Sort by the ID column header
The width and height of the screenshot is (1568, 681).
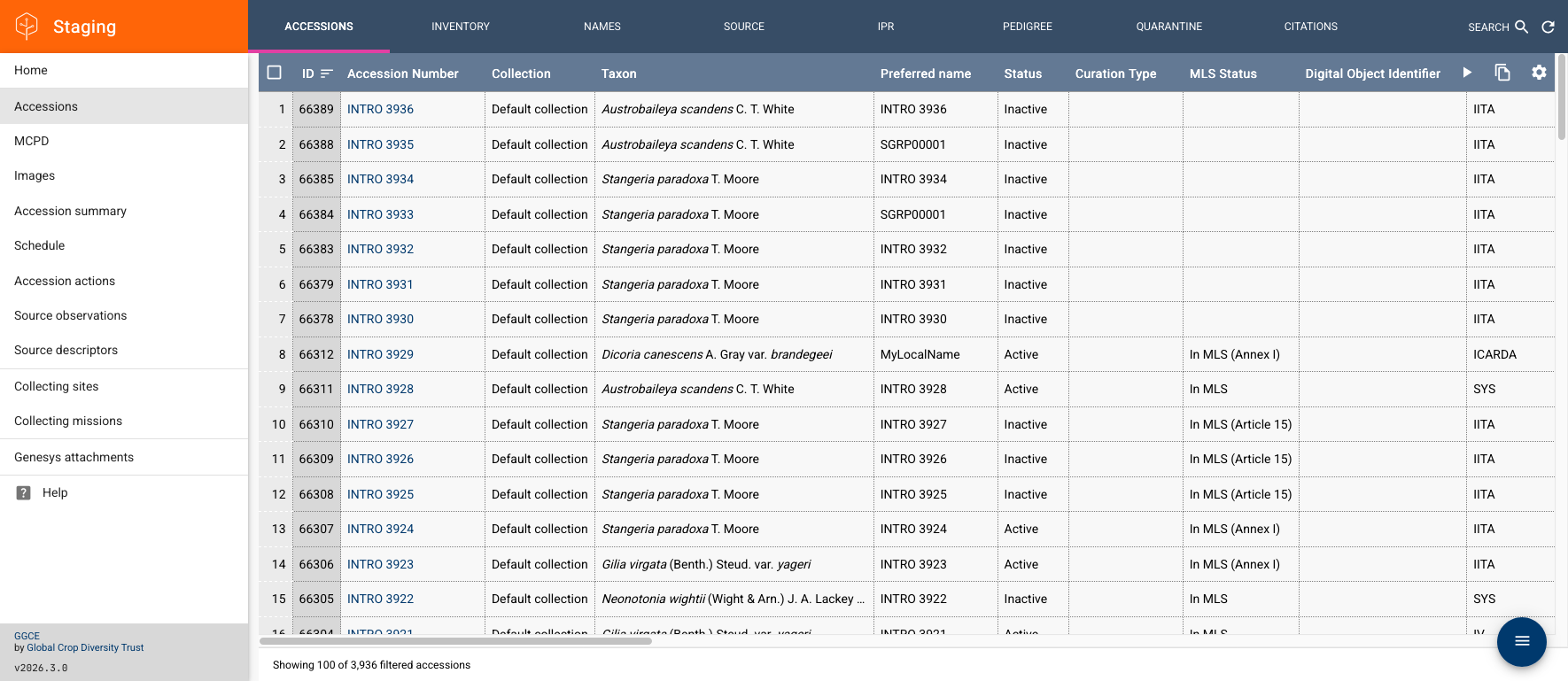click(308, 74)
